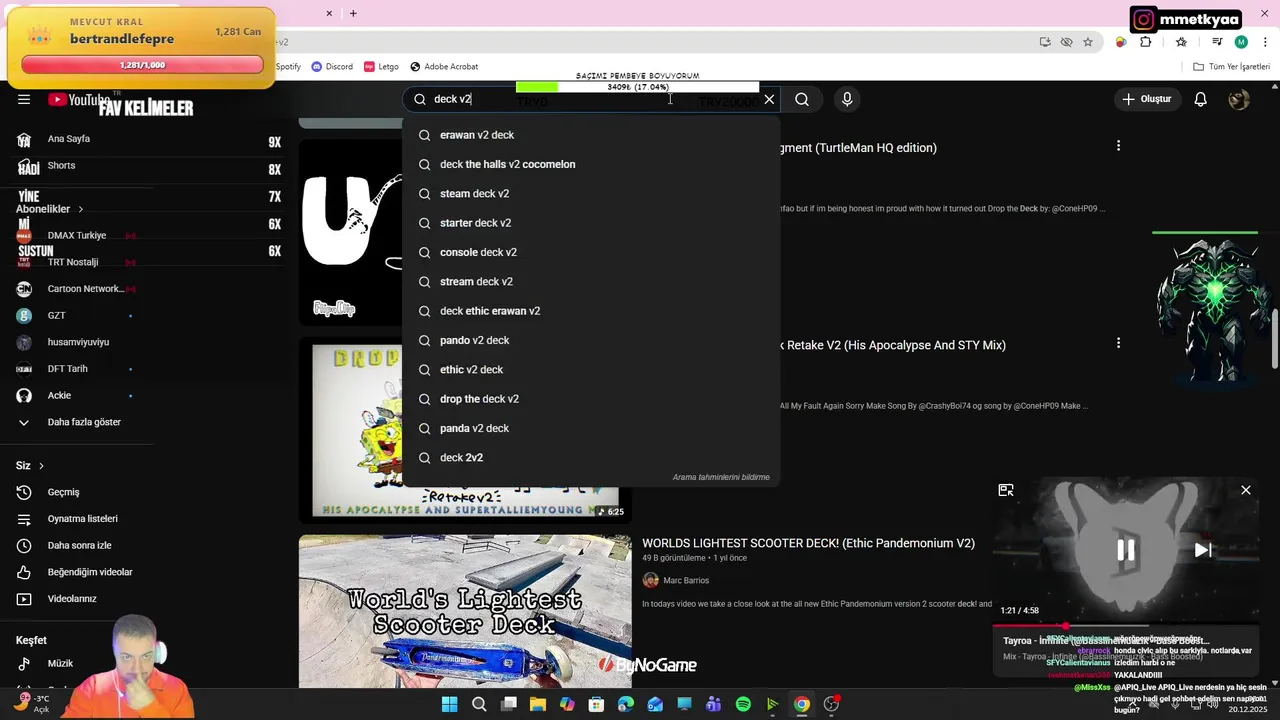Toggle the YouTube hamburger guide menu
The width and height of the screenshot is (1280, 720).
point(24,99)
